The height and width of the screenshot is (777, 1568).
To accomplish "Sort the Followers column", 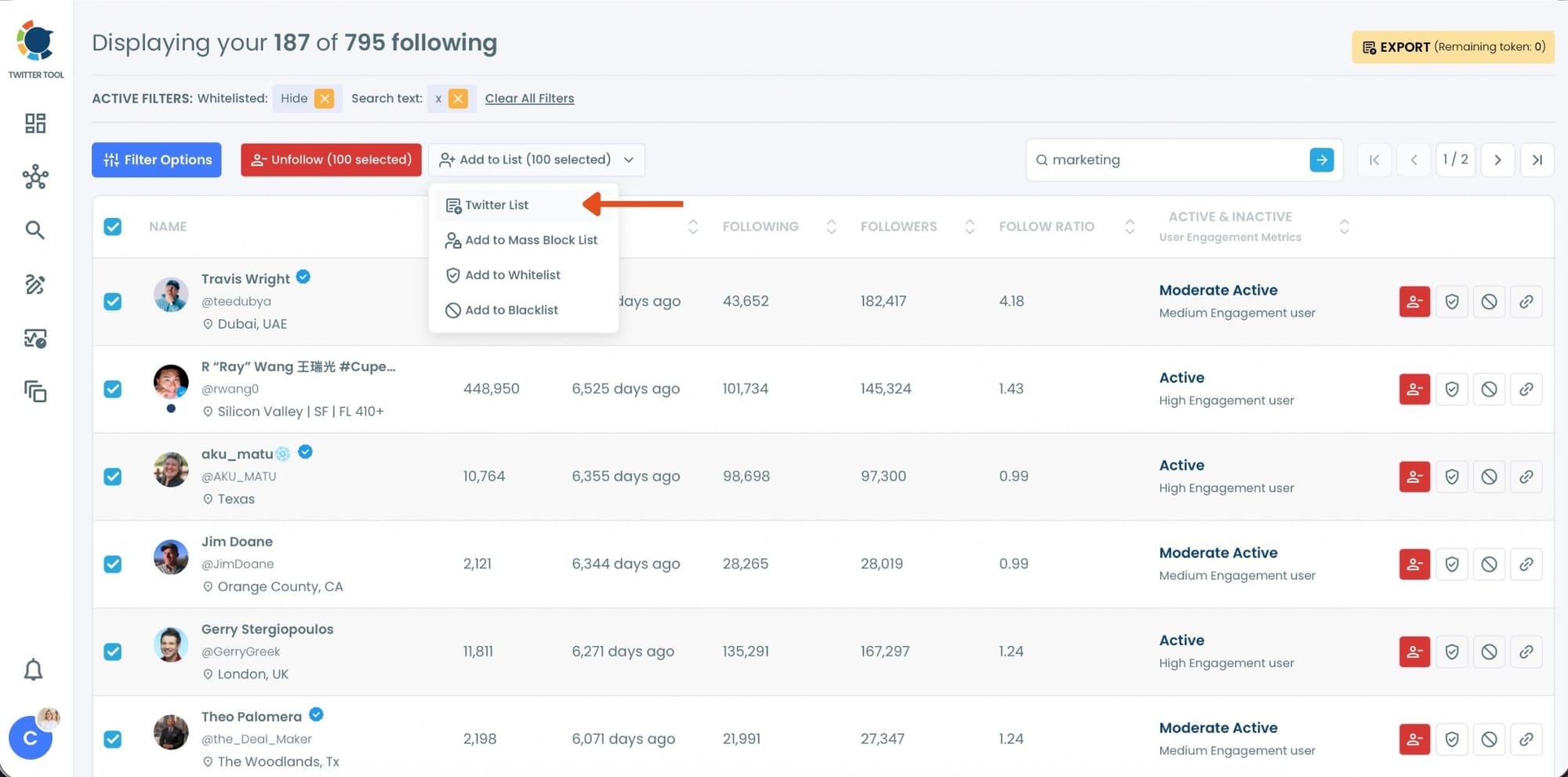I will (971, 226).
